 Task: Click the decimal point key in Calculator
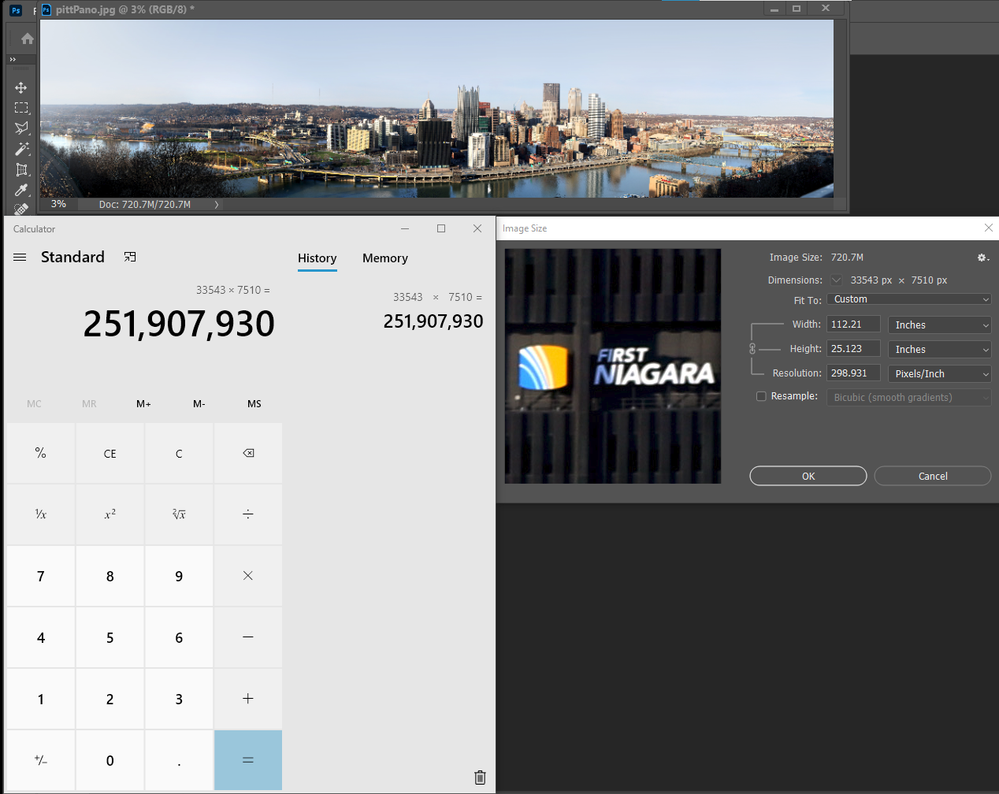[x=179, y=760]
